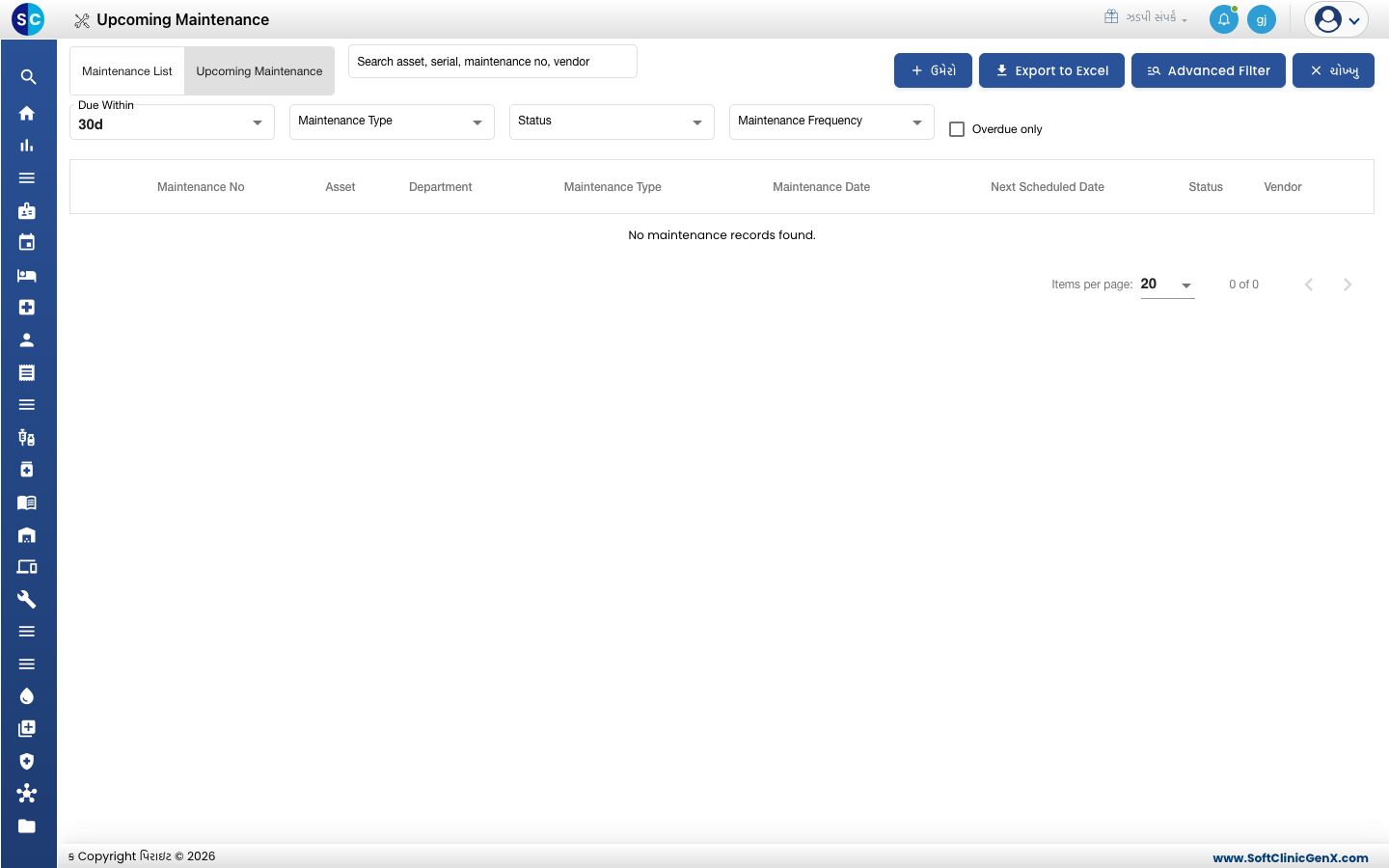Open the warehouse store icon
Screen dimensions: 1389x868
click(27, 534)
